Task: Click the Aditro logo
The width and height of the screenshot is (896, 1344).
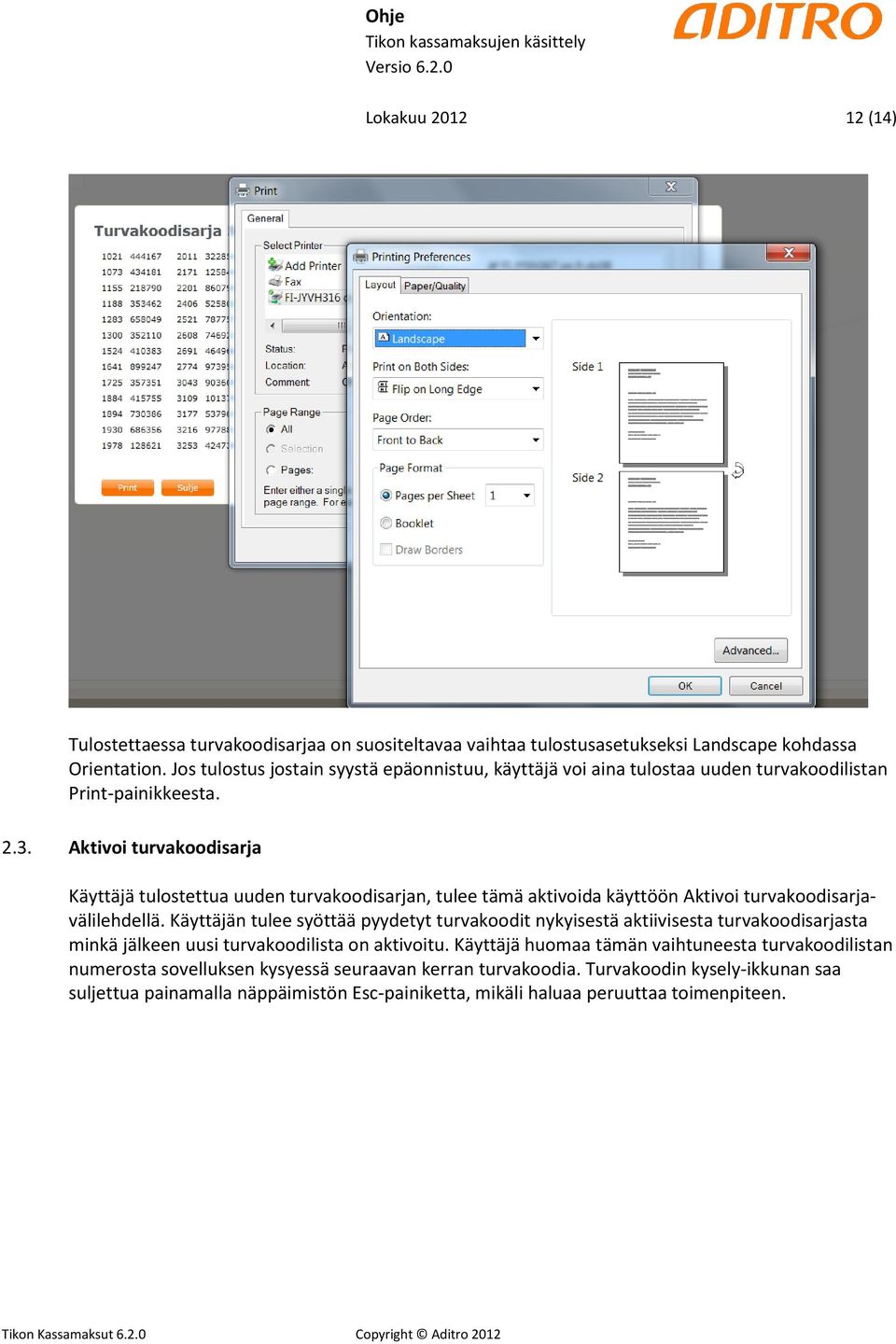Action: tap(777, 21)
